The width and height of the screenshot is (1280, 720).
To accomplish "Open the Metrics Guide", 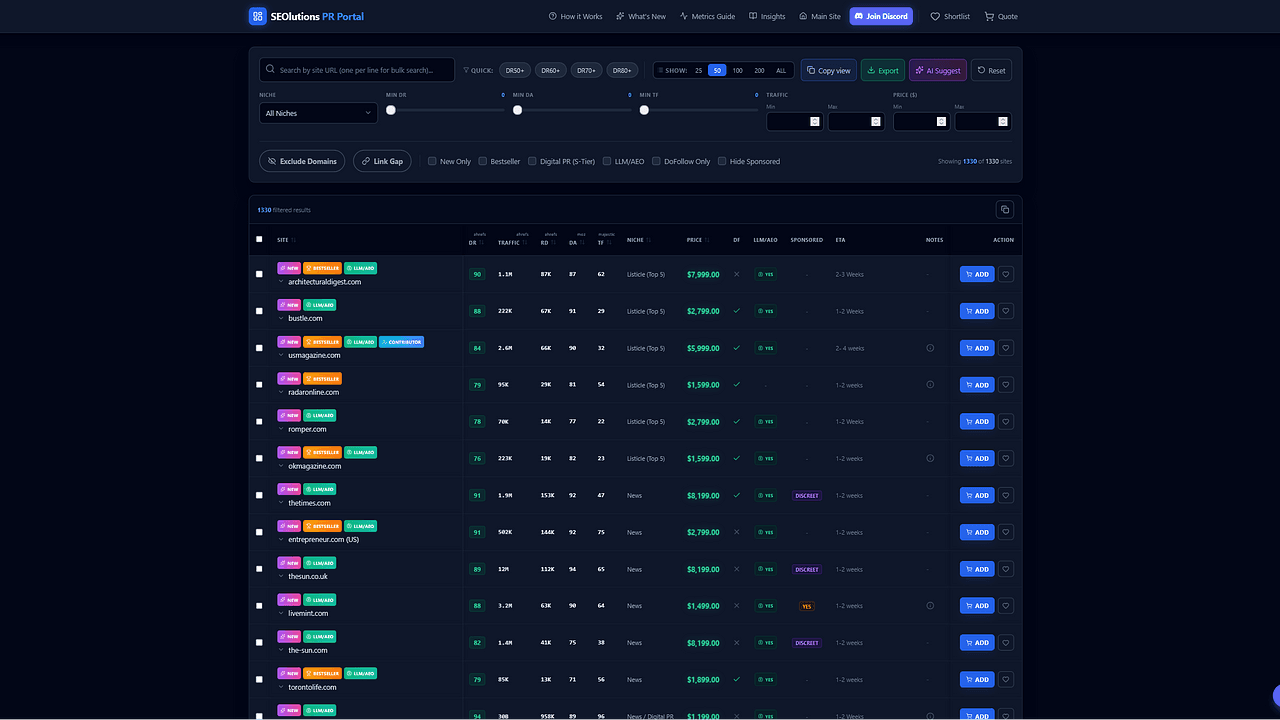I will [x=707, y=16].
